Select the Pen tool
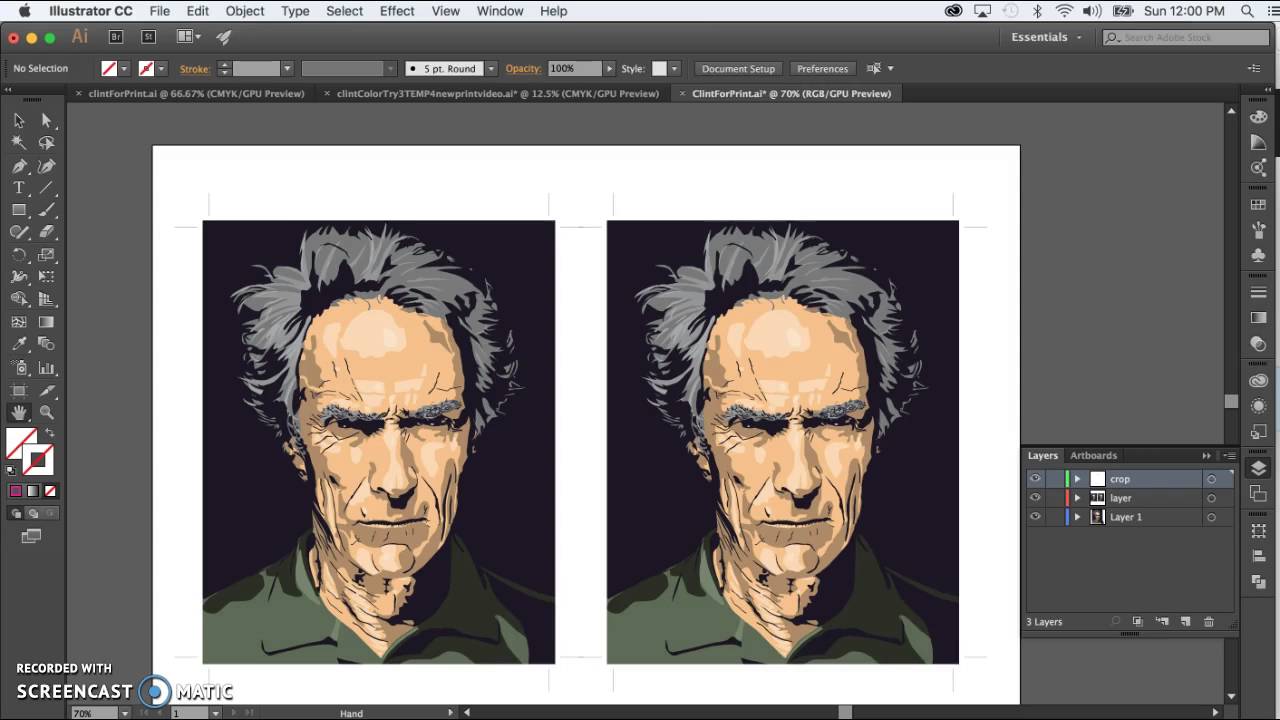This screenshot has width=1280, height=720. 19,166
